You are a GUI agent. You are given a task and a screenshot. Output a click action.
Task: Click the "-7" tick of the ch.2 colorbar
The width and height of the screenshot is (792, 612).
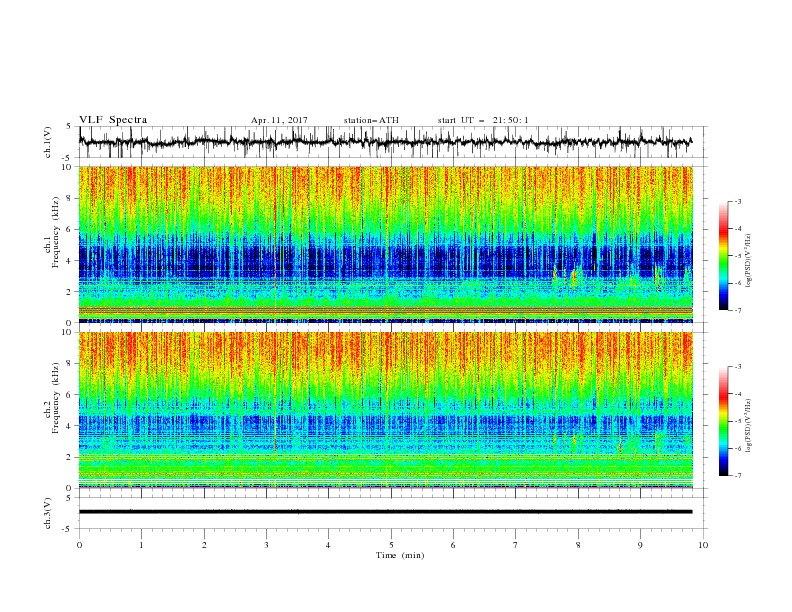pyautogui.click(x=737, y=475)
